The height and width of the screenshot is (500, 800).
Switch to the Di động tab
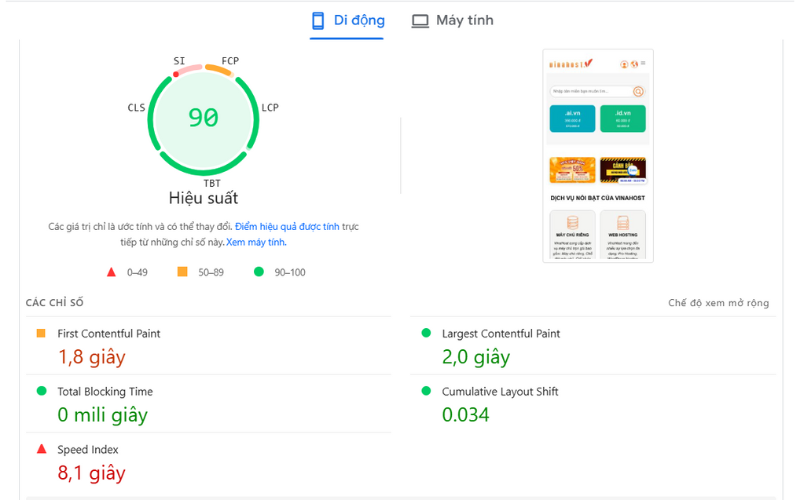coord(347,20)
